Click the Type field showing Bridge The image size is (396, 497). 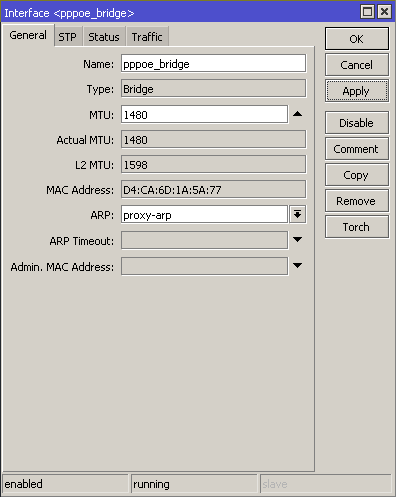[x=213, y=89]
